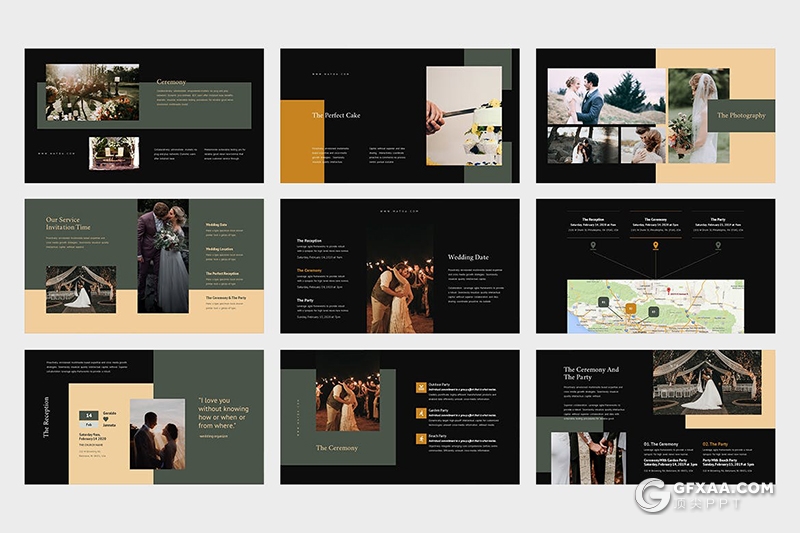Image resolution: width=800 pixels, height=533 pixels.
Task: Click the GFXAA.COM watermark logo
Action: tap(705, 495)
